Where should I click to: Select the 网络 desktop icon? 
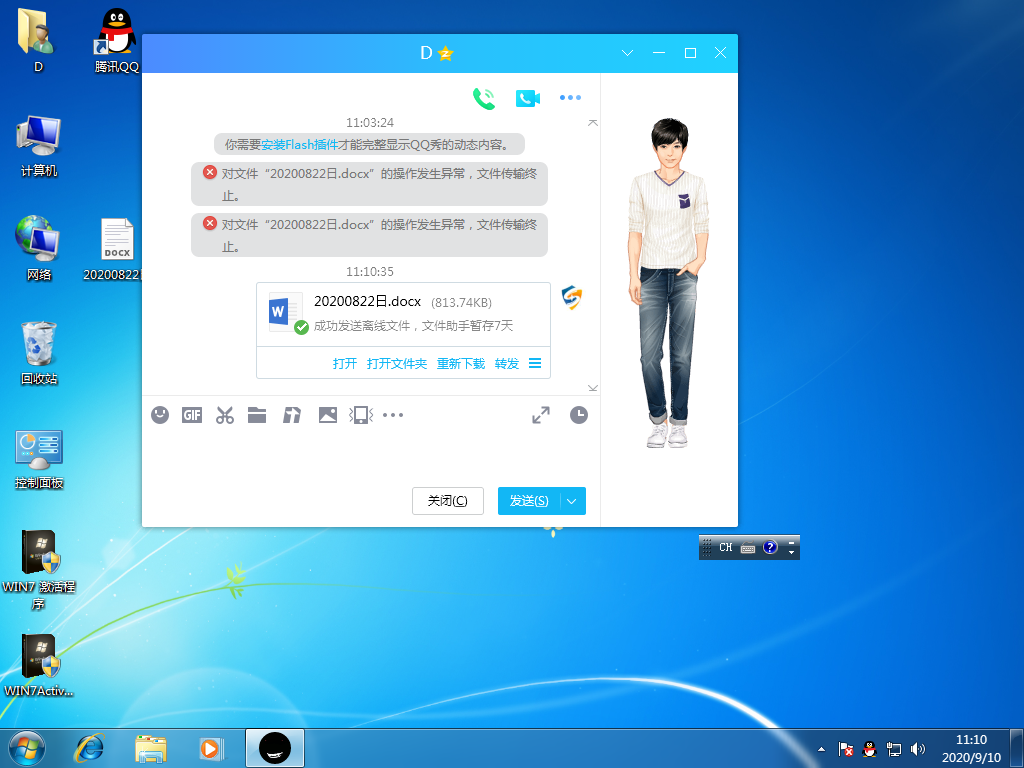coord(39,248)
